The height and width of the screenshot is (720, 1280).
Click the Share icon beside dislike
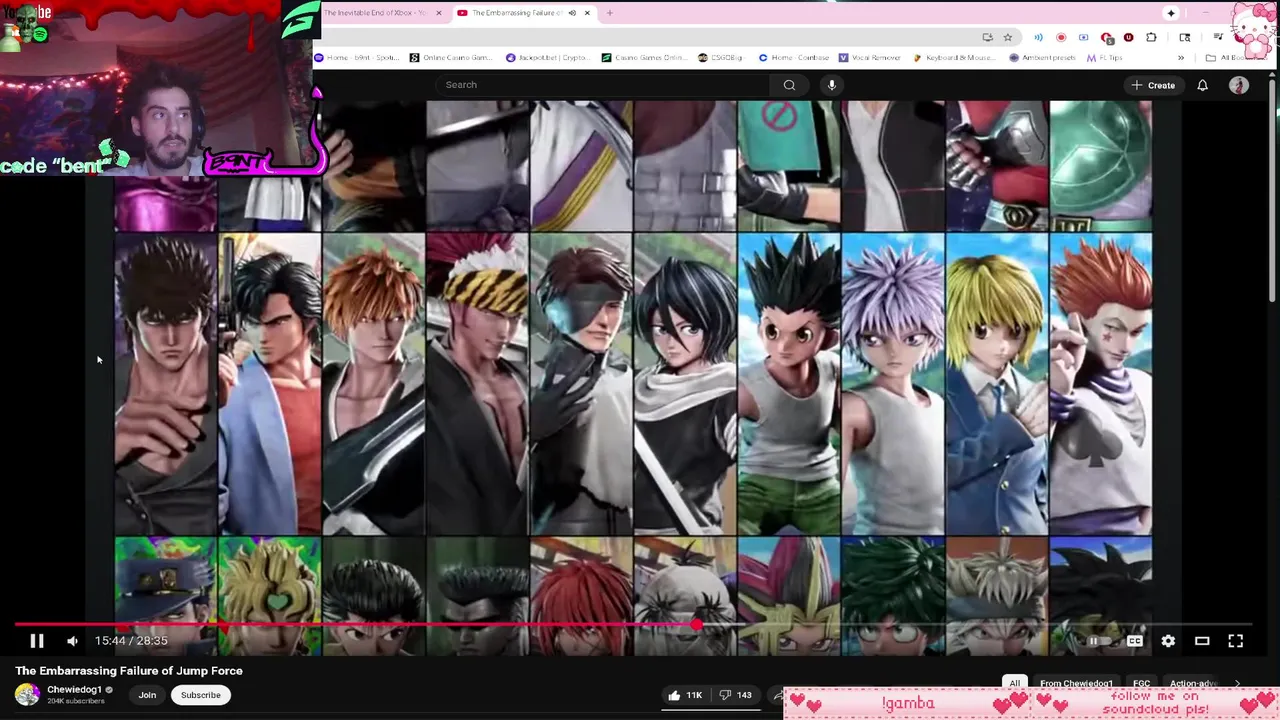pos(777,695)
